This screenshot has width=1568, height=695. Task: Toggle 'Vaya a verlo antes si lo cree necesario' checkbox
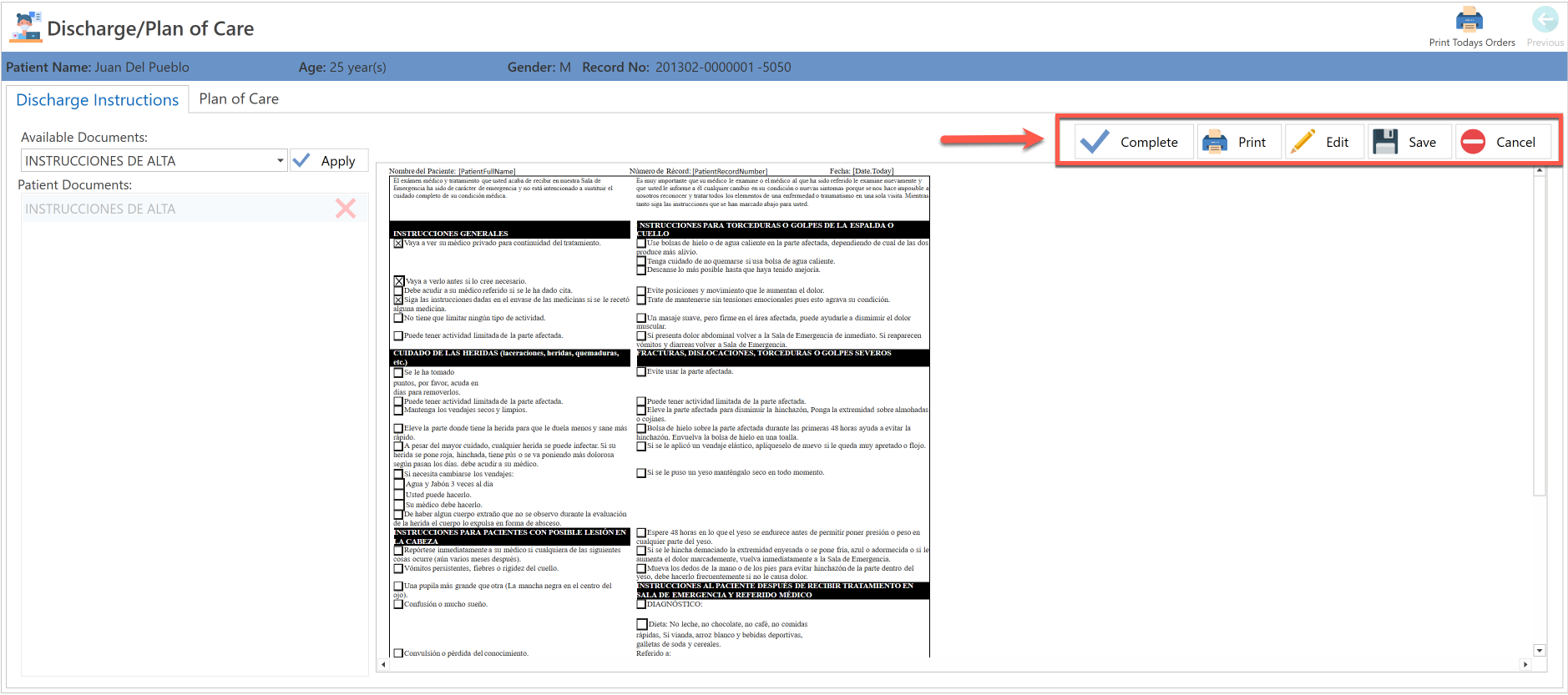[399, 281]
